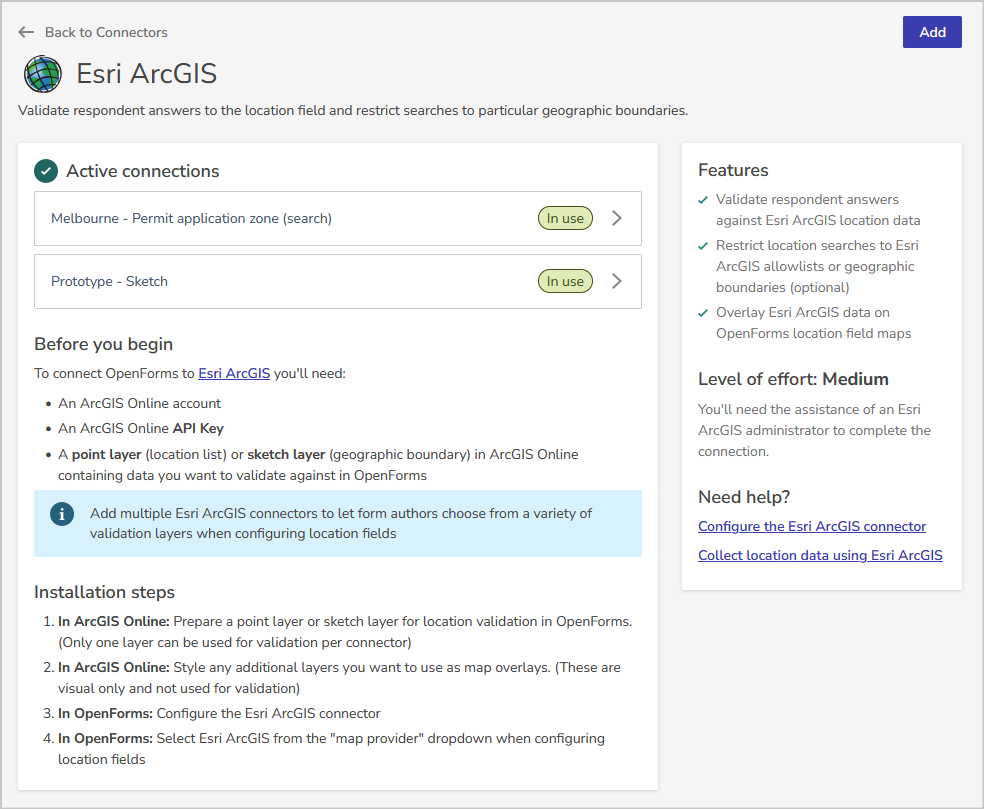Expand the Melbourne connection chevron
Screen dimensions: 984x809
pyautogui.click(x=616, y=218)
